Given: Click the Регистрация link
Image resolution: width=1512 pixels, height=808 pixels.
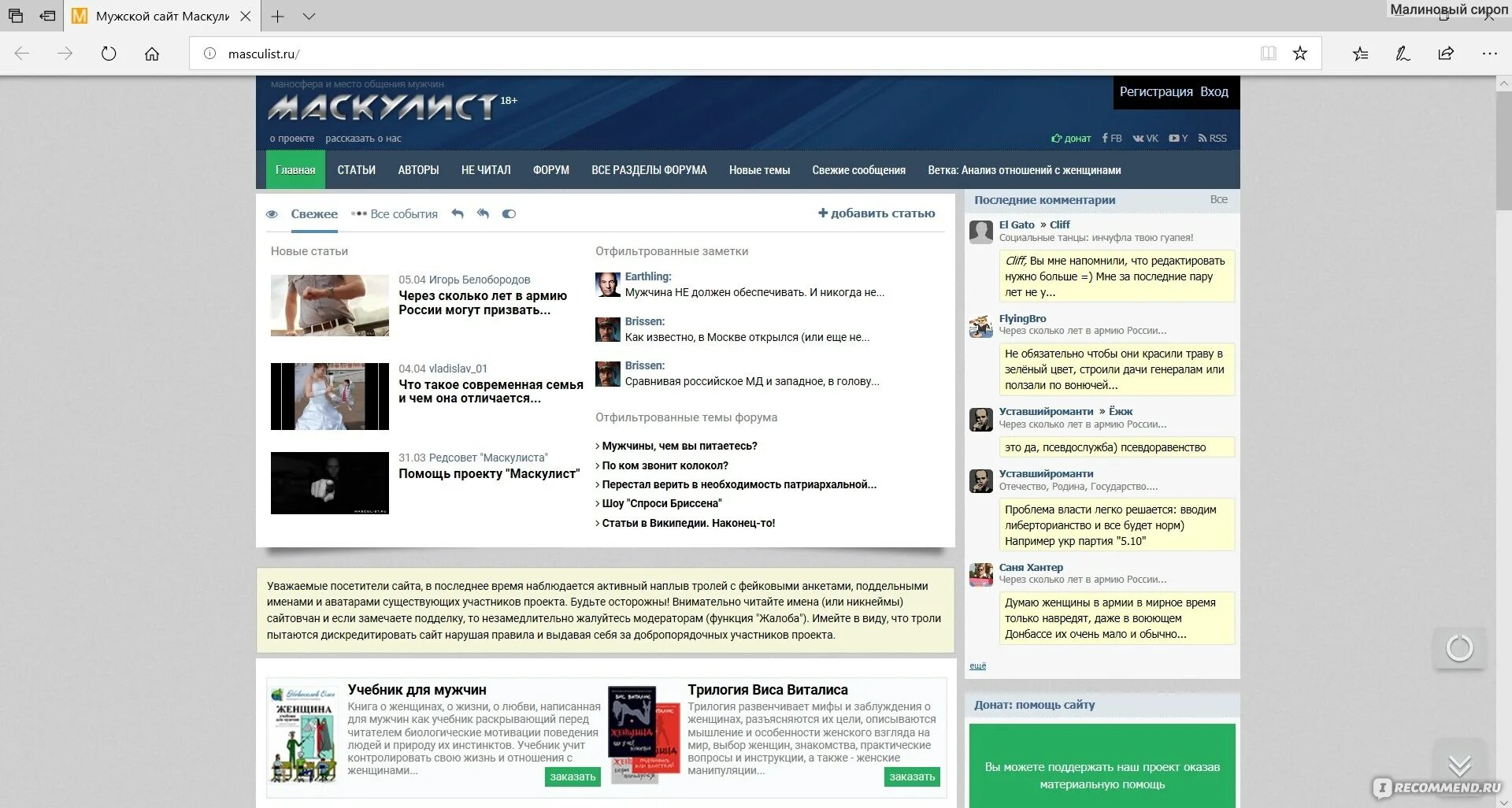Looking at the screenshot, I should point(1156,91).
